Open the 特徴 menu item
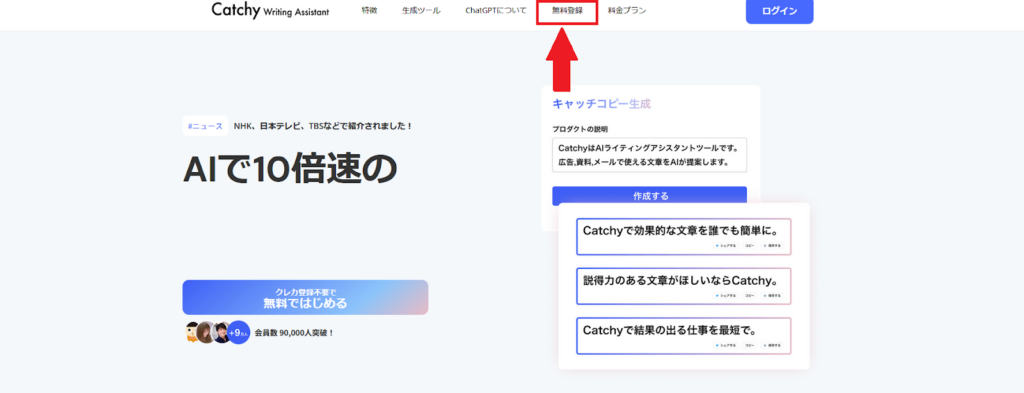Viewport: 1024px width, 393px height. coord(369,11)
